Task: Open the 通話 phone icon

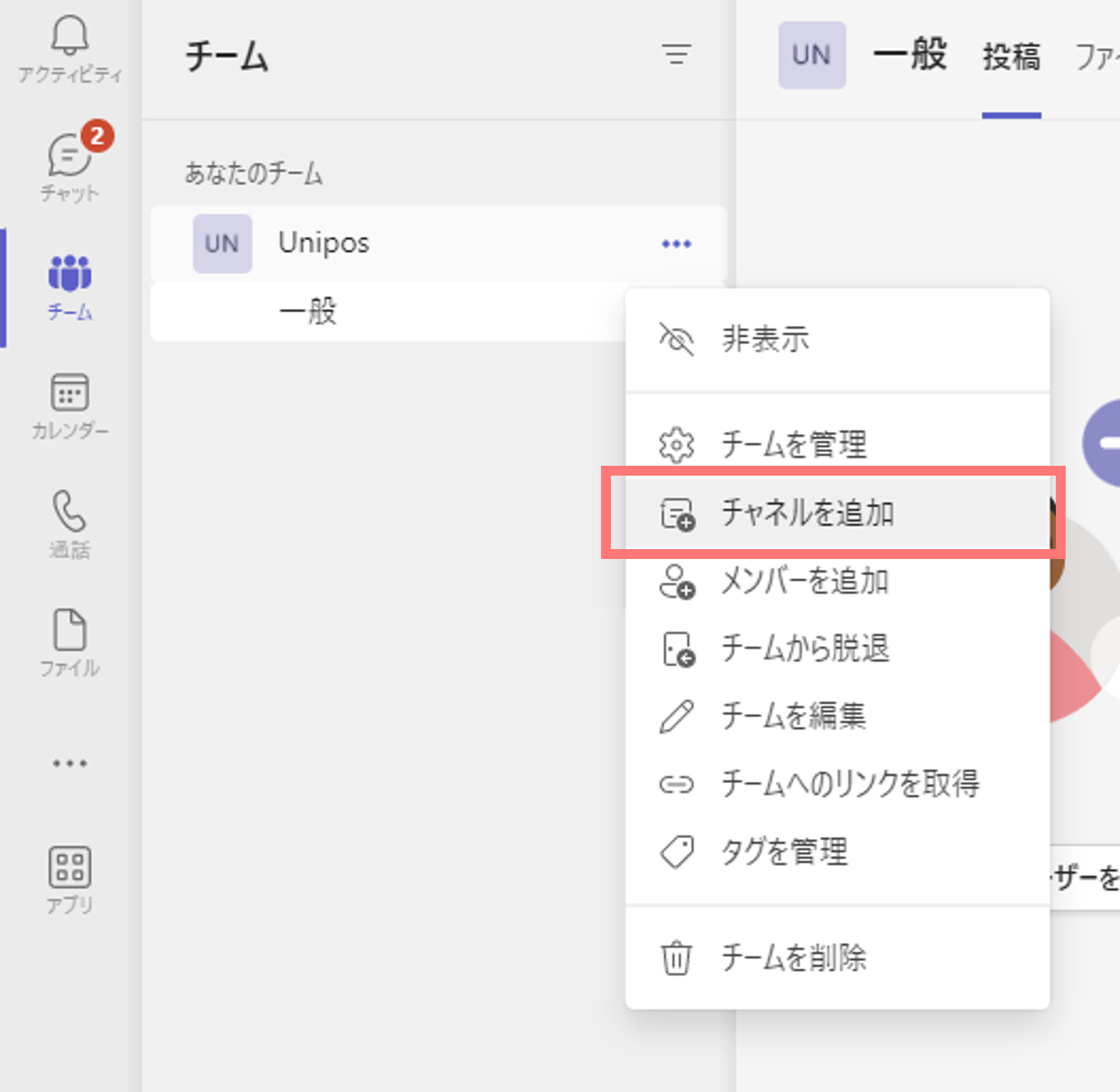Action: (69, 524)
